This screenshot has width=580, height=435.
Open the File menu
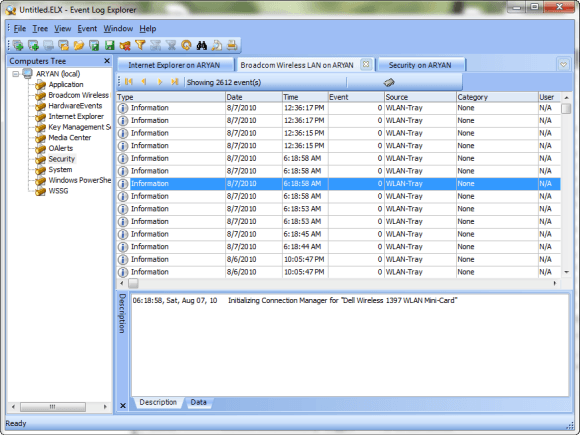click(x=20, y=28)
